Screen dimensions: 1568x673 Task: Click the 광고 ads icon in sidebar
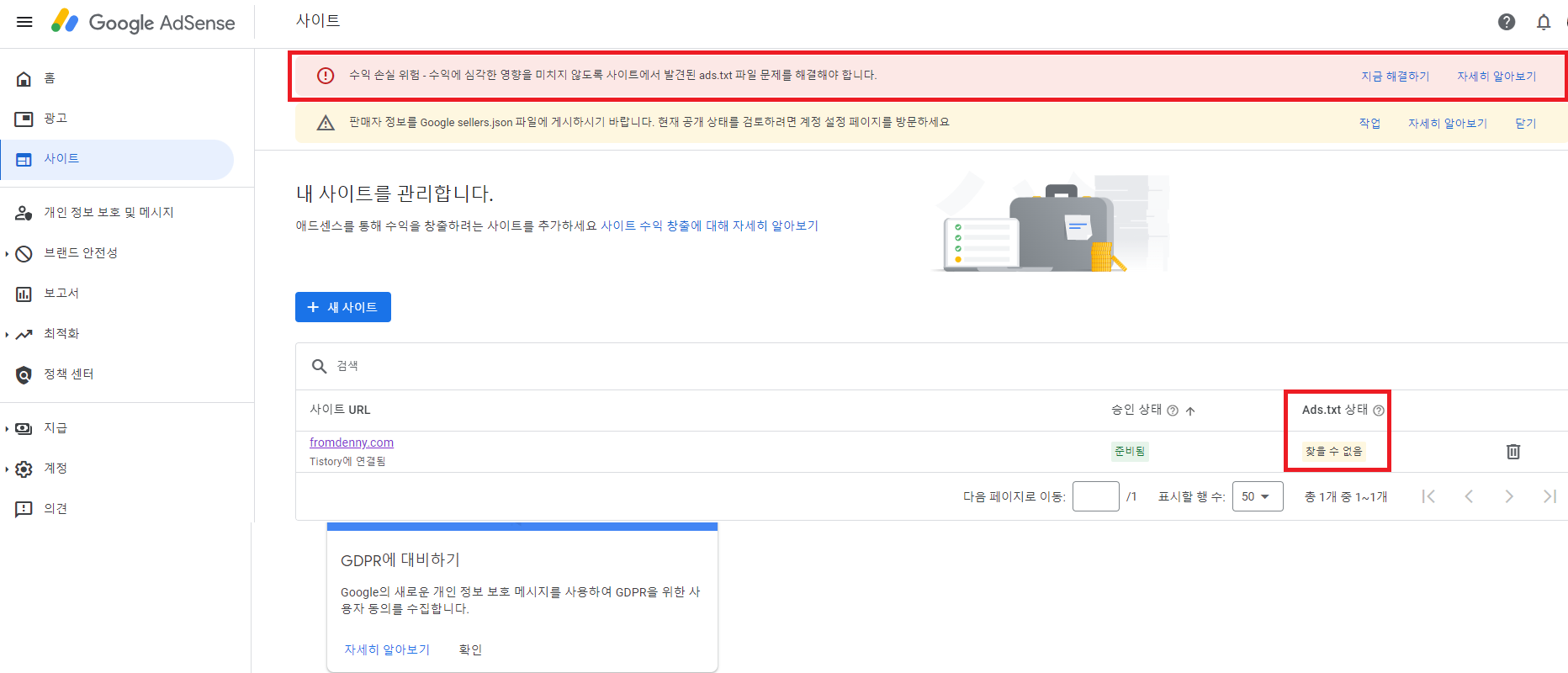24,119
